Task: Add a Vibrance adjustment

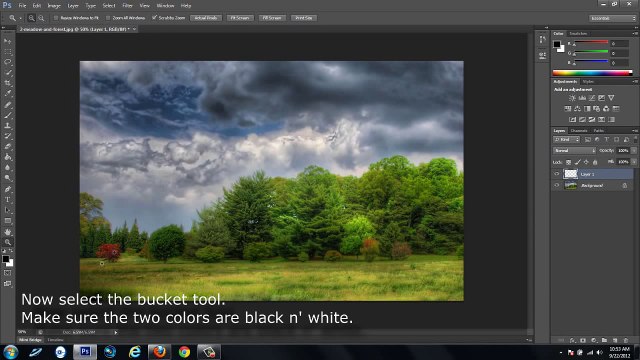Action: click(x=611, y=98)
